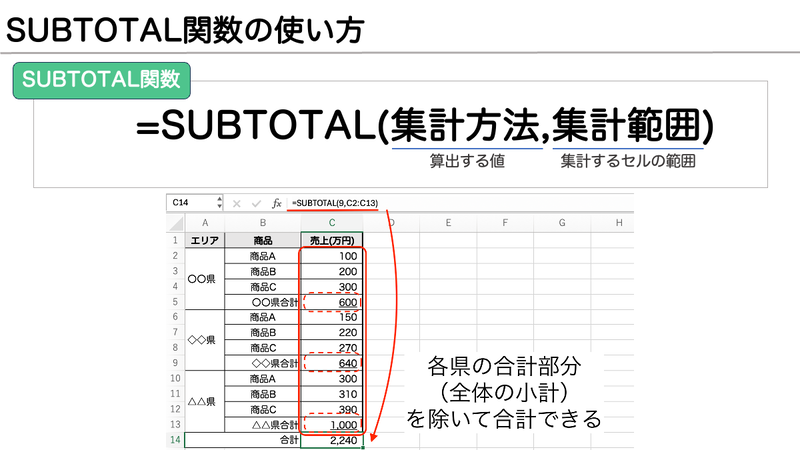Click the formula =SUBTOTAL(9,C2:C13) in formula bar
Screen dimensions: 800x450
coord(335,203)
